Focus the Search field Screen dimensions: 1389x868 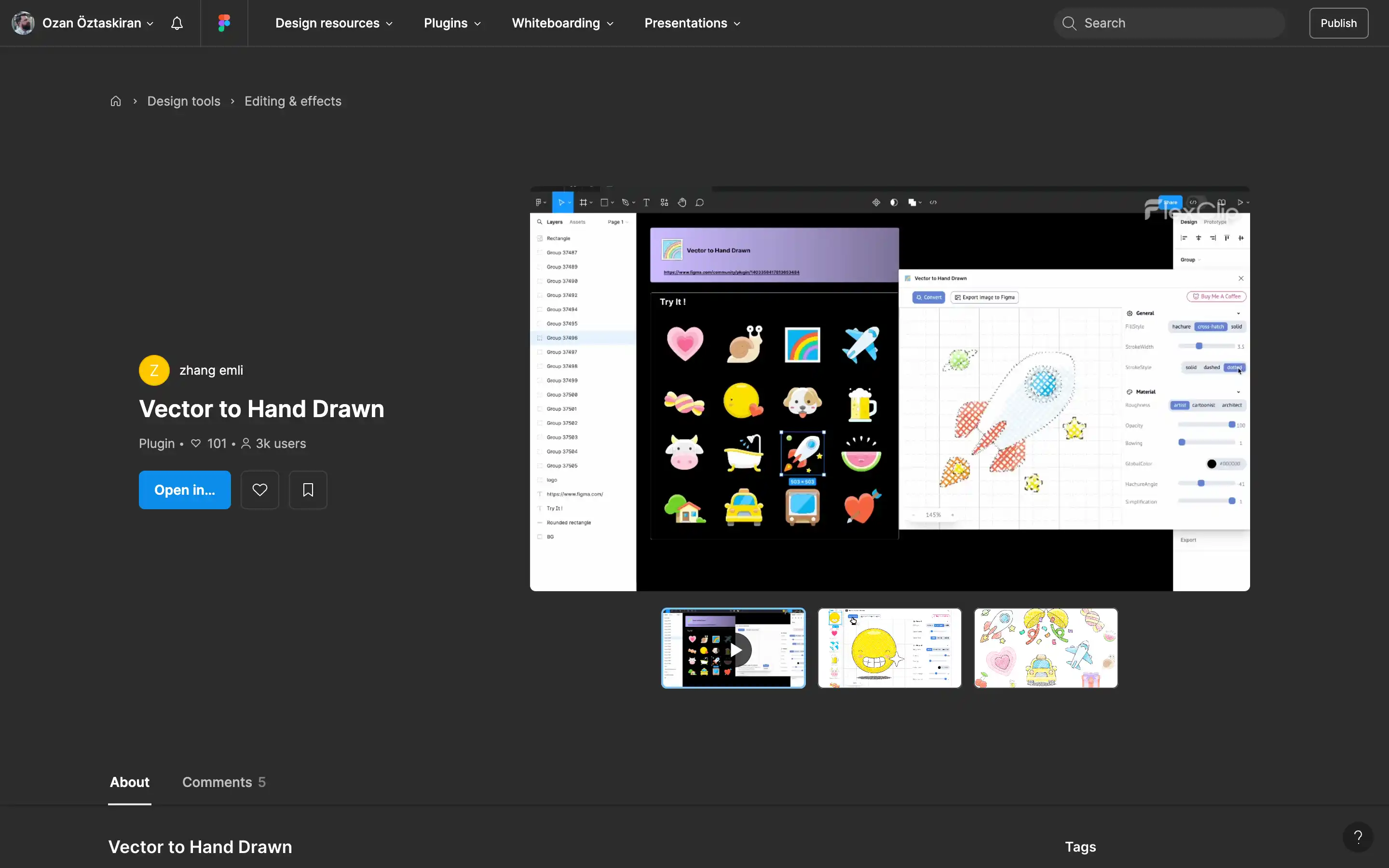pyautogui.click(x=1169, y=23)
